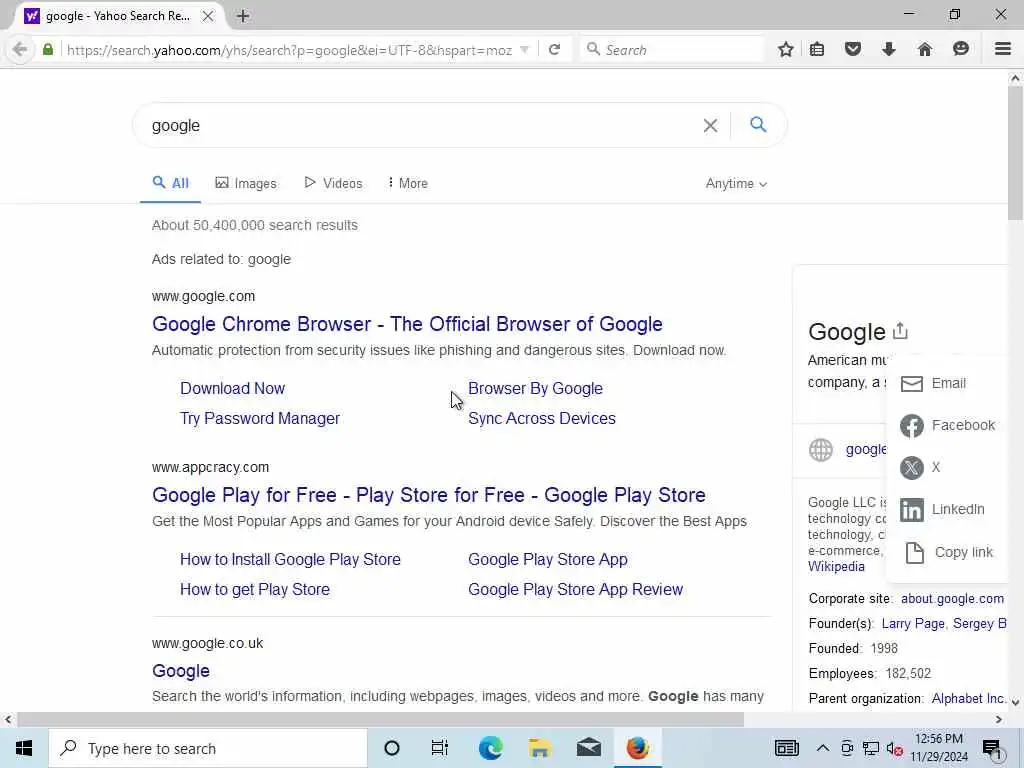Click the Download Now sublink
Viewport: 1024px width, 768px height.
pos(232,389)
